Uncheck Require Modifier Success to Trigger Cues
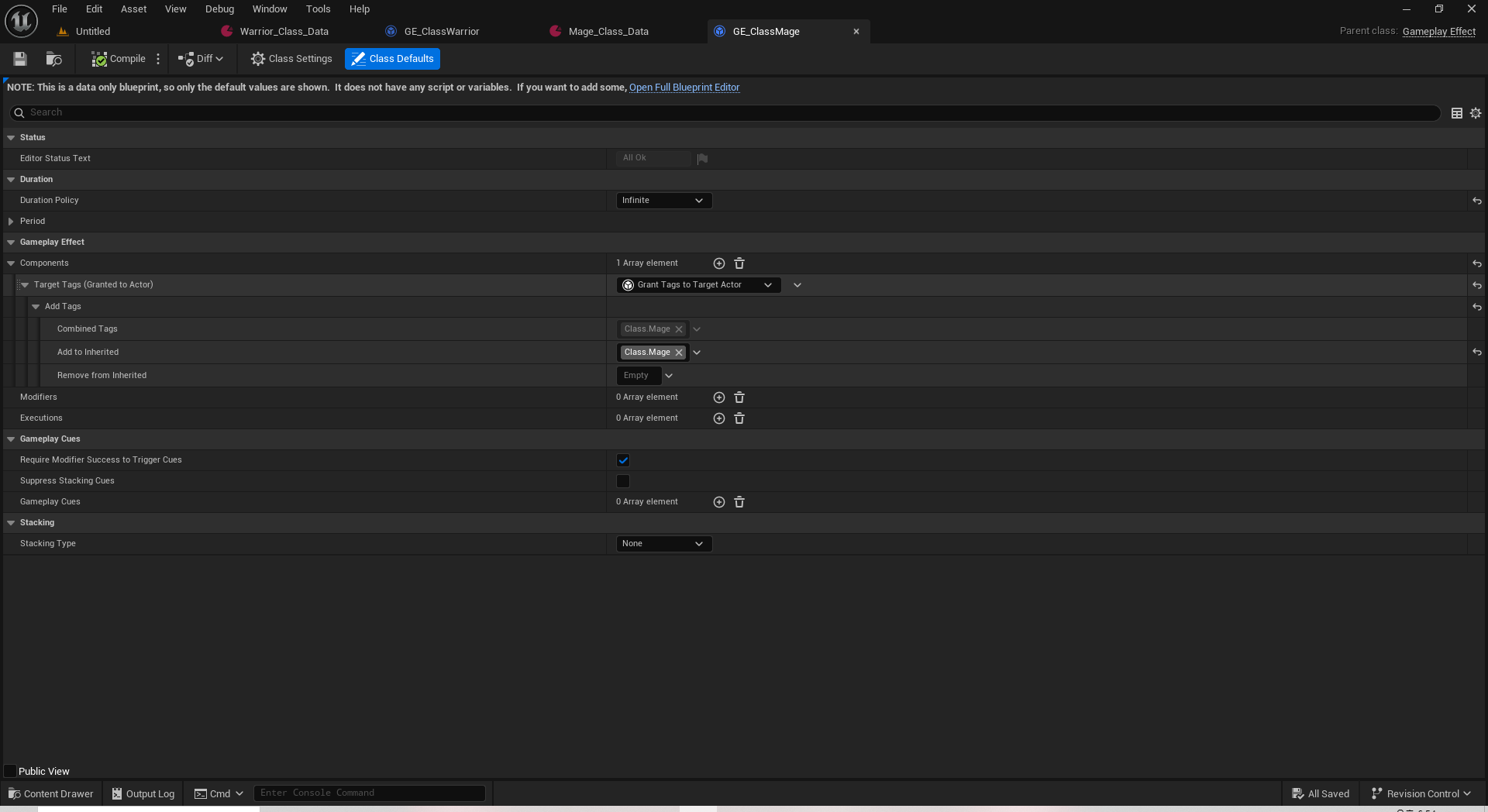Screen dimensions: 1488x812 point(622,459)
